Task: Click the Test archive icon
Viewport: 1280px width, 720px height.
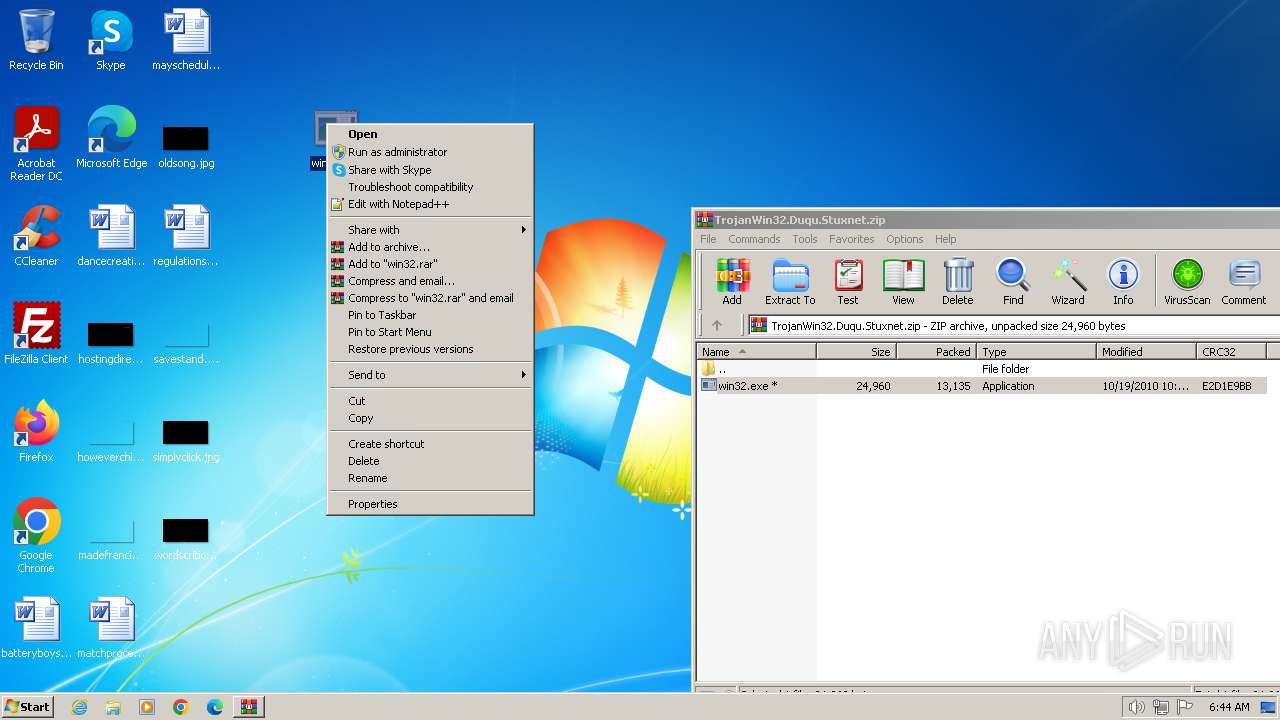Action: click(x=848, y=281)
